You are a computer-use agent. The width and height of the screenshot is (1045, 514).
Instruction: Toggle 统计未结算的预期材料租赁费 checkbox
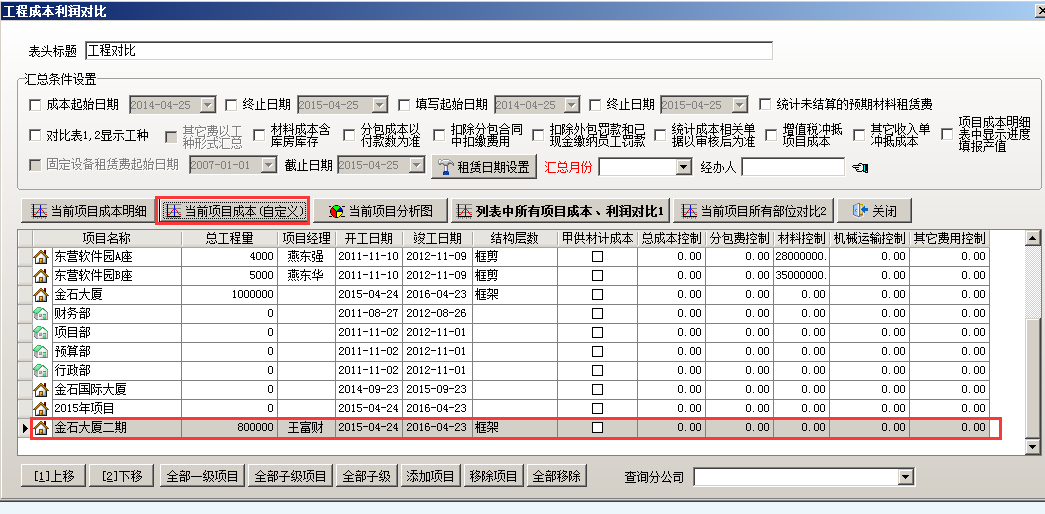(x=765, y=104)
